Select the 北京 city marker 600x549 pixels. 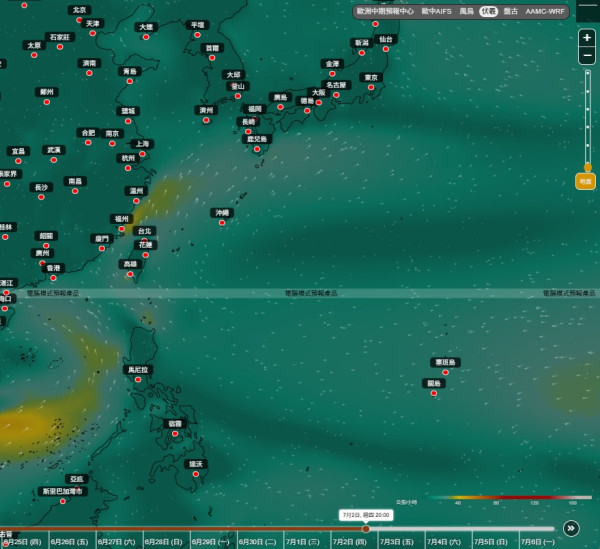79,20
